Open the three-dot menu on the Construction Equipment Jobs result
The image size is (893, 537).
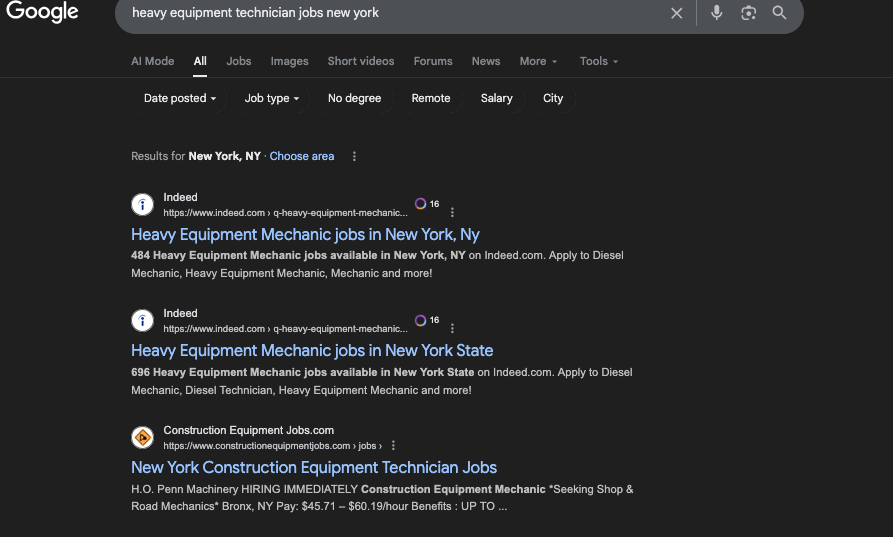393,445
